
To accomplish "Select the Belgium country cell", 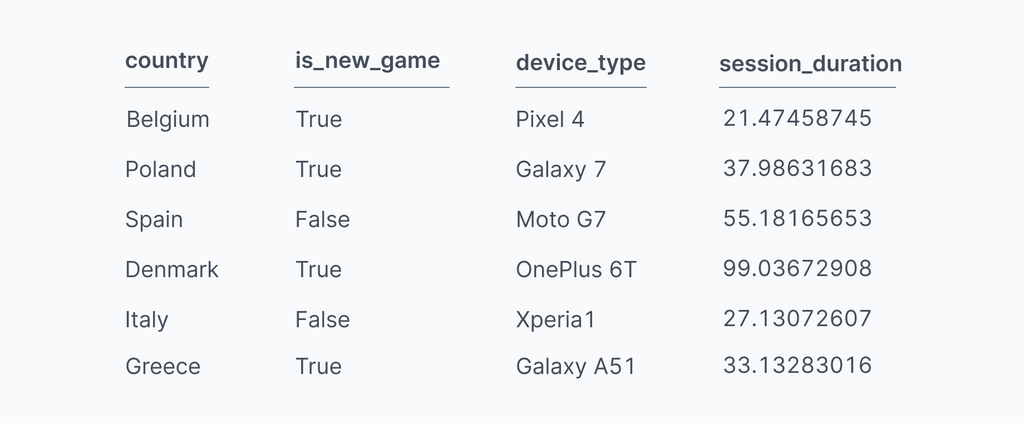I will tap(168, 120).
